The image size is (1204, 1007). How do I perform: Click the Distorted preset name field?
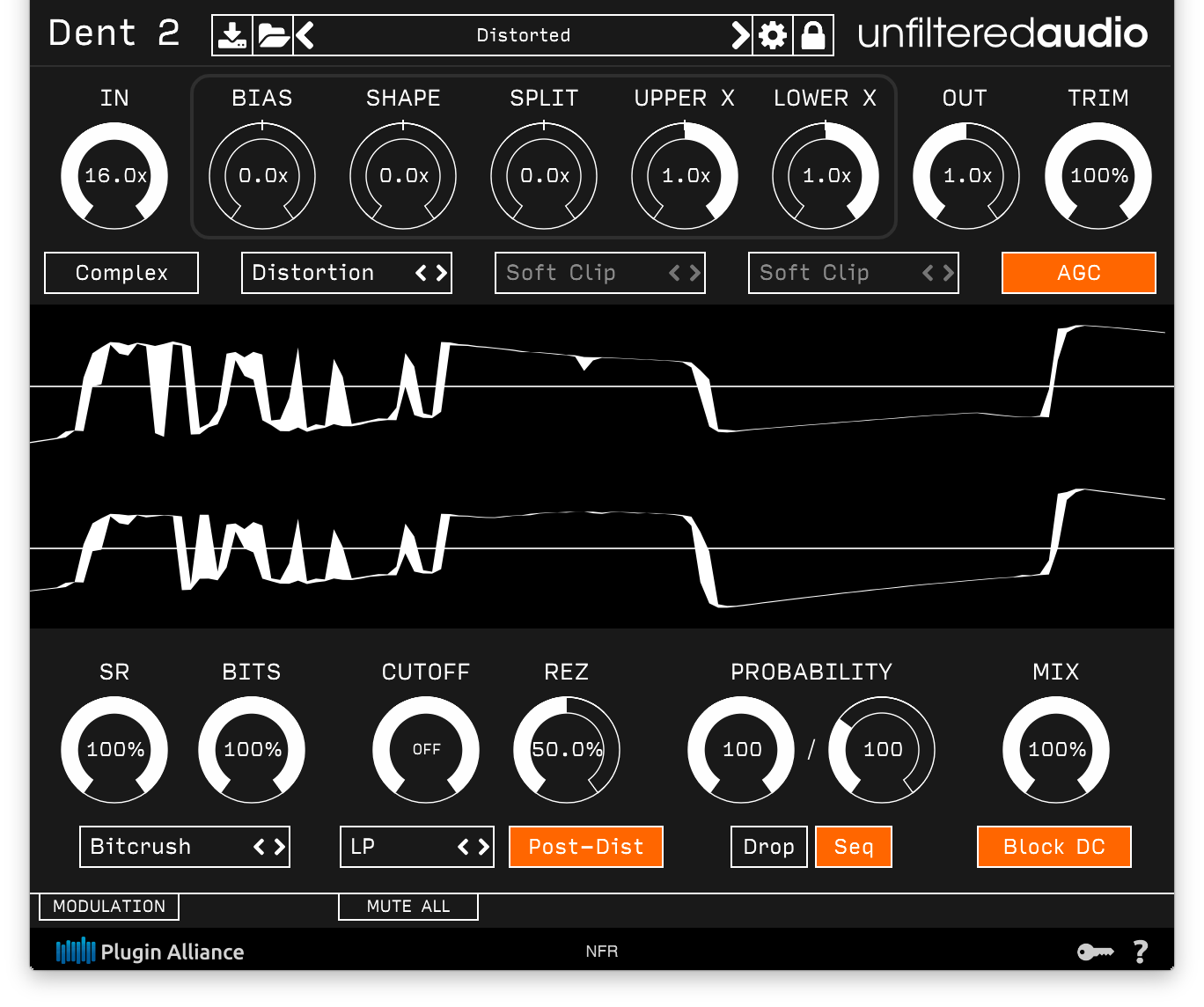click(x=523, y=34)
